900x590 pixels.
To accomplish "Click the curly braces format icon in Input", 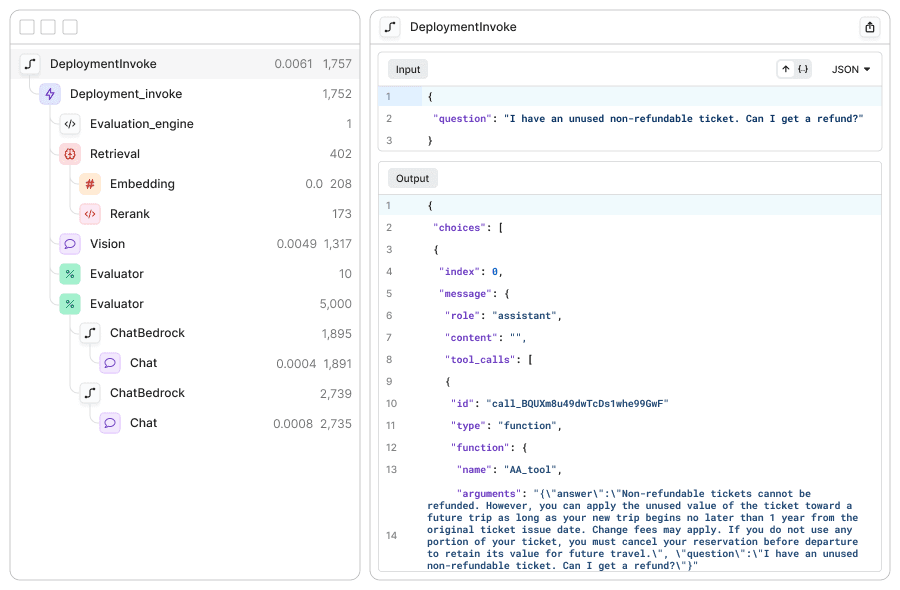I will coord(803,69).
